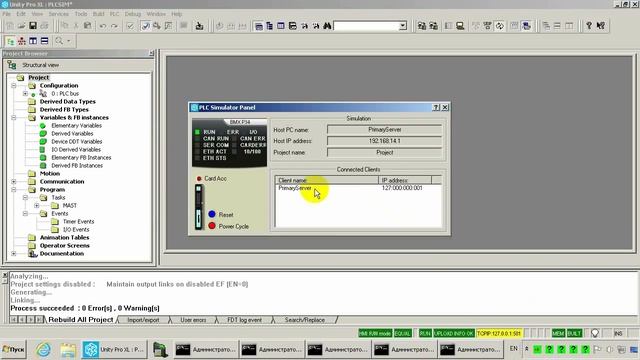Click the horizontal split views icon
Viewport: 640px width, 360px height.
tap(44, 41)
